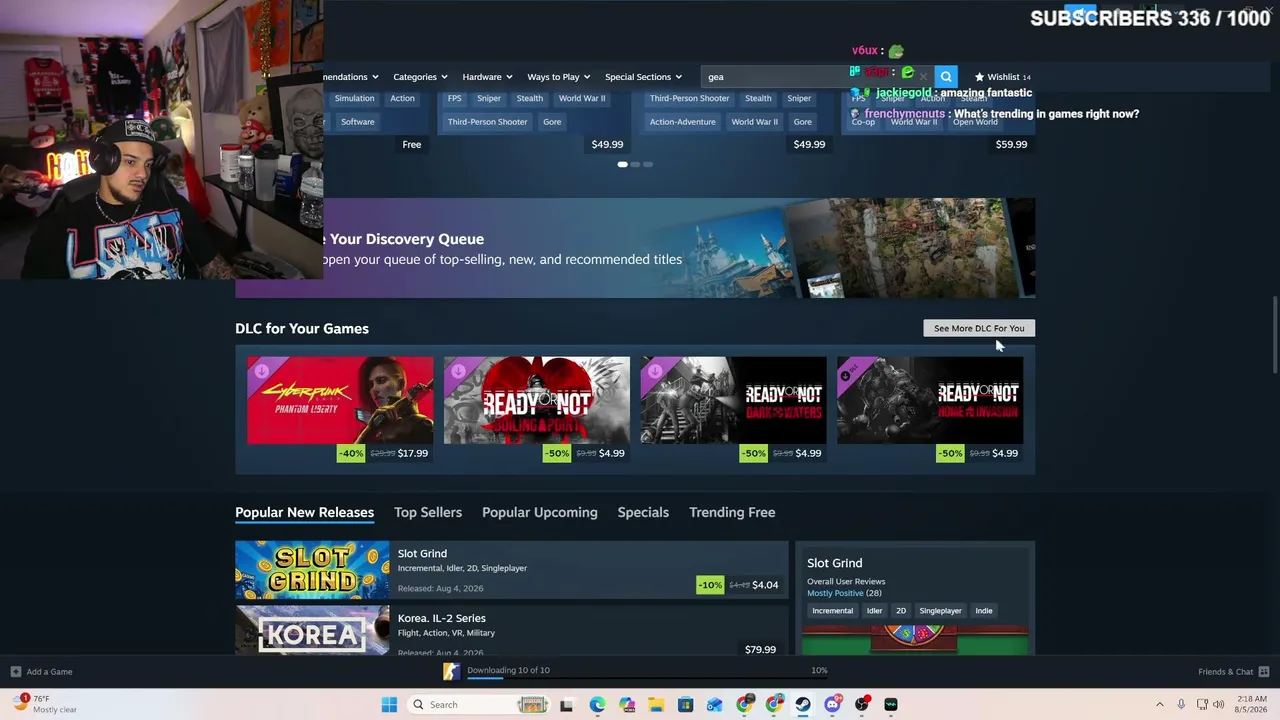Open the taskbar clock showing 2:18 AM
The width and height of the screenshot is (1280, 720).
click(1252, 704)
